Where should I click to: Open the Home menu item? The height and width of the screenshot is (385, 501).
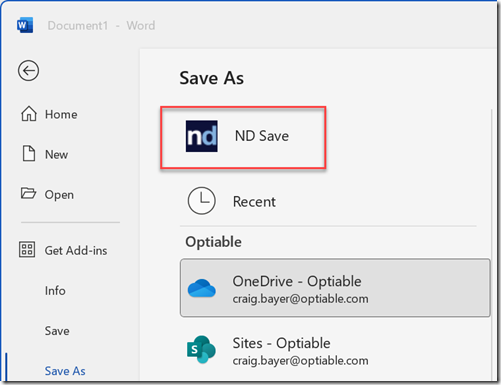tap(61, 115)
